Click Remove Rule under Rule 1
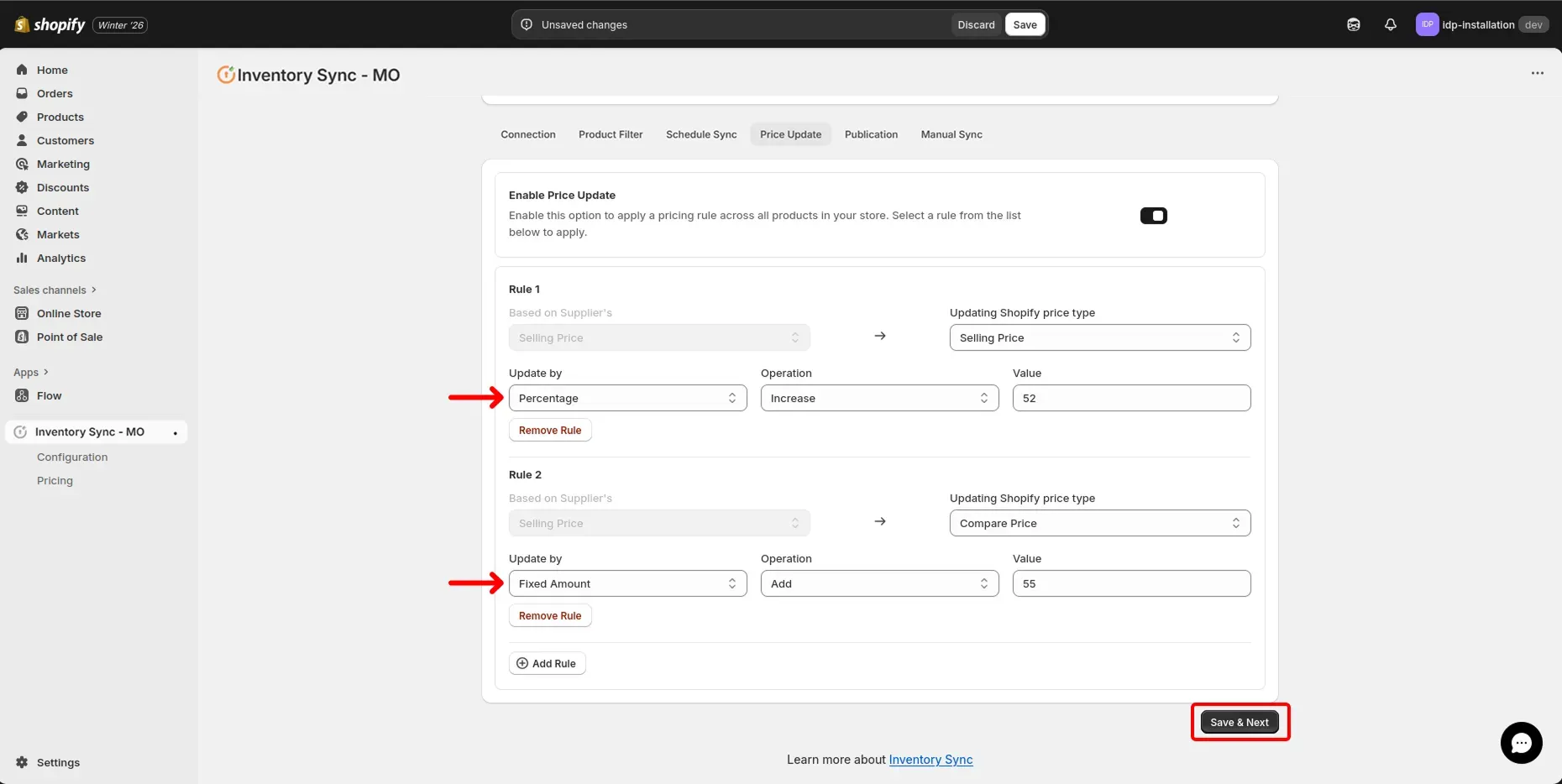This screenshot has width=1562, height=784. click(x=550, y=430)
